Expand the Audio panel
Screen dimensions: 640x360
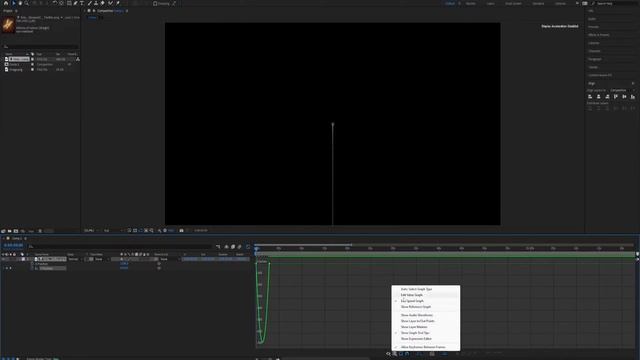tap(592, 19)
